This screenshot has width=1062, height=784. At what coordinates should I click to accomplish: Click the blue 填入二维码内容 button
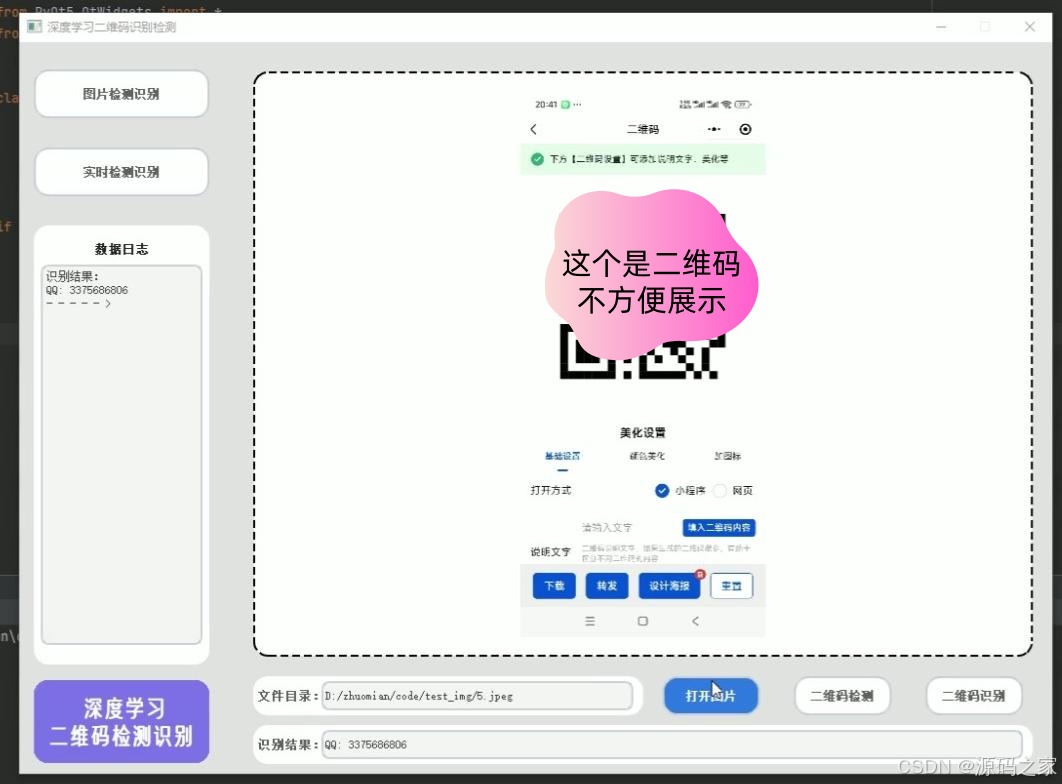pyautogui.click(x=717, y=527)
